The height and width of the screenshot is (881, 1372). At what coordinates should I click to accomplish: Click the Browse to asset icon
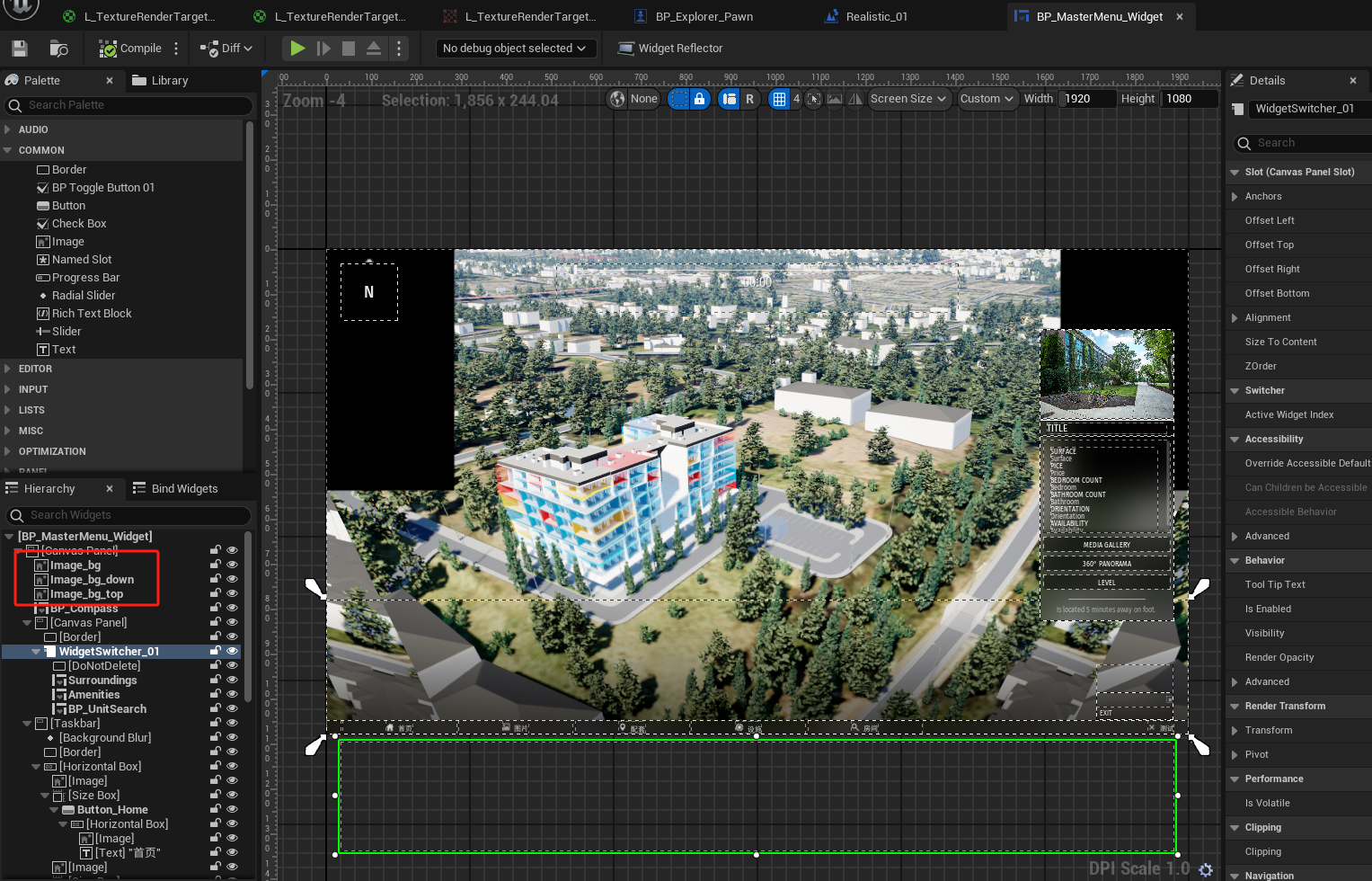tap(58, 49)
